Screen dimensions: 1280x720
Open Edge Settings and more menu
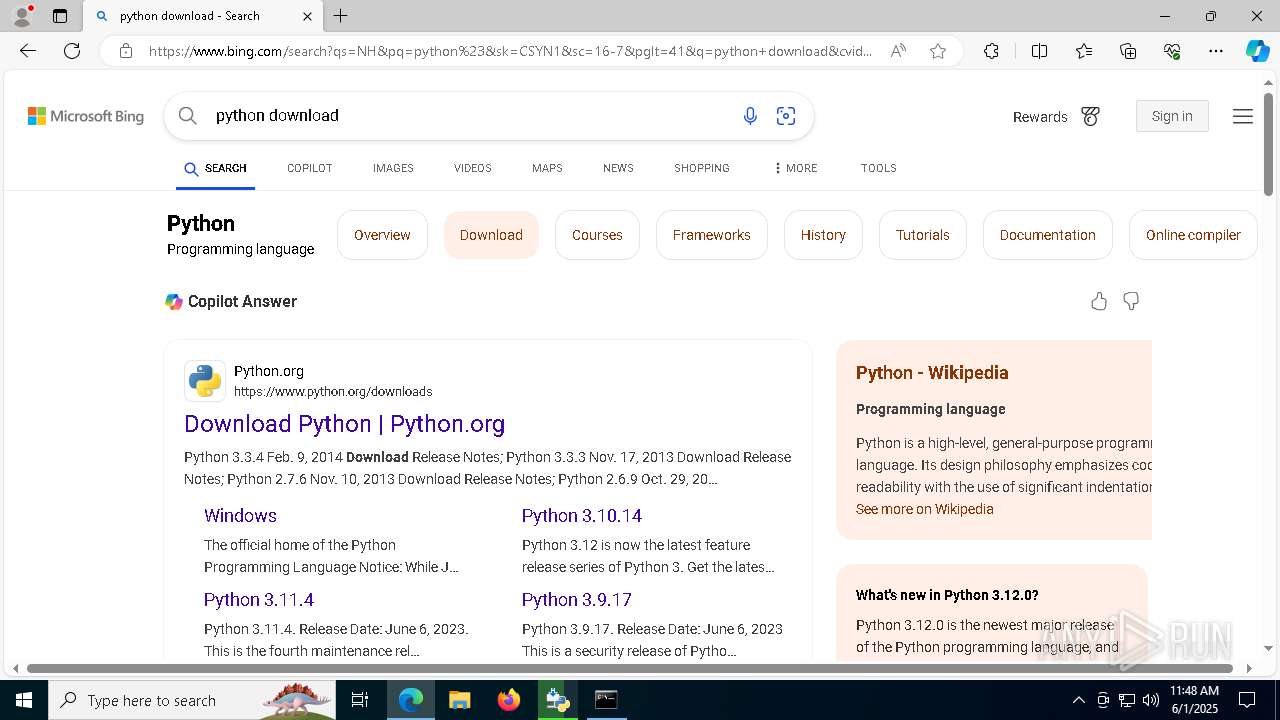[1216, 51]
